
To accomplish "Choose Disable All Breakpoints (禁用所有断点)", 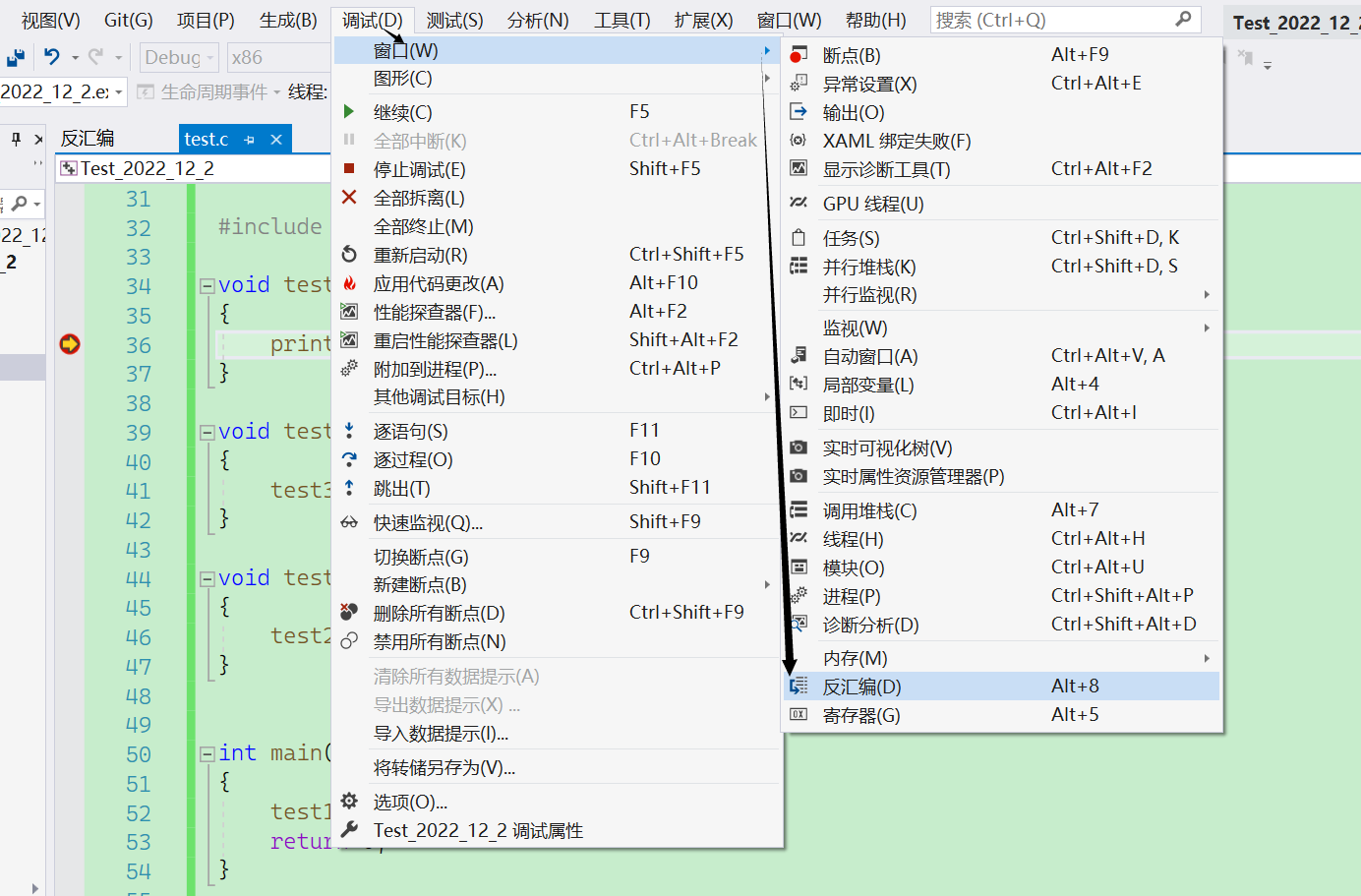I will point(556,641).
